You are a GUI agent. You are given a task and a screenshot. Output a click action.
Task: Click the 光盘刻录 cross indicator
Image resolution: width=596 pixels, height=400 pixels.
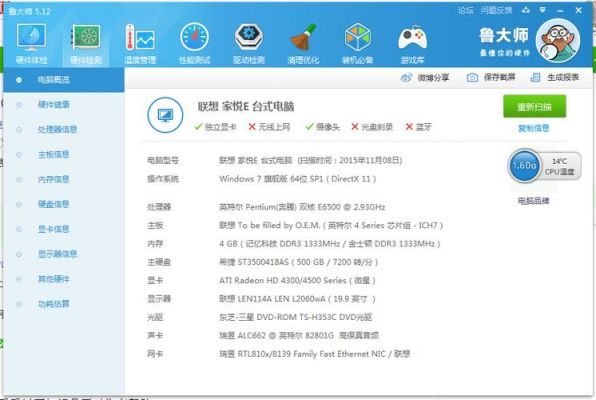(372, 127)
